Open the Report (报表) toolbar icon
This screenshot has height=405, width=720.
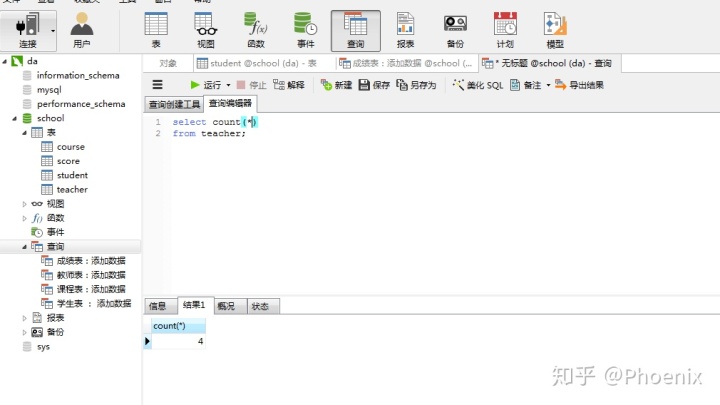405,30
